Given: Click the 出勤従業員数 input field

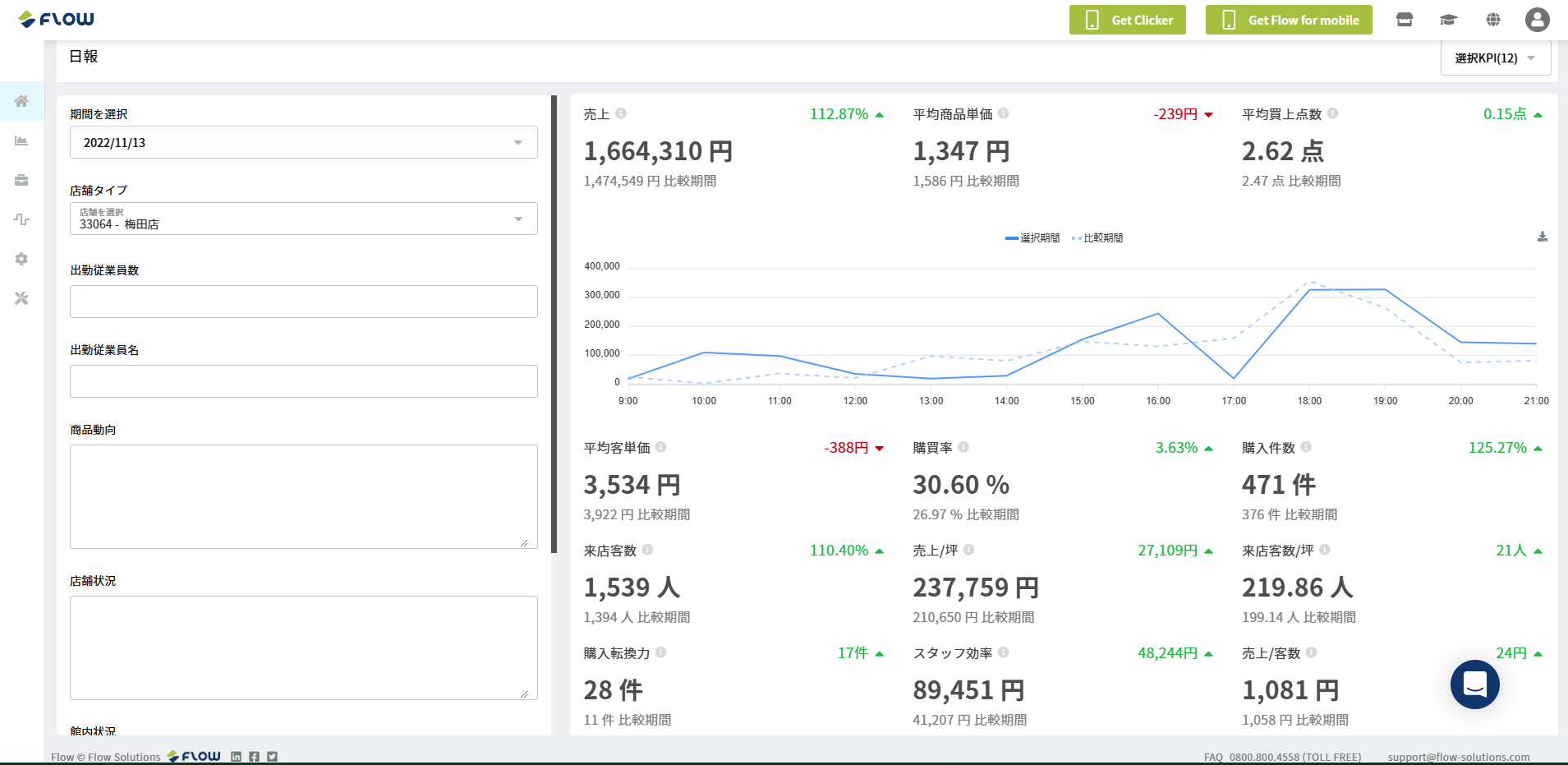Looking at the screenshot, I should pyautogui.click(x=304, y=302).
